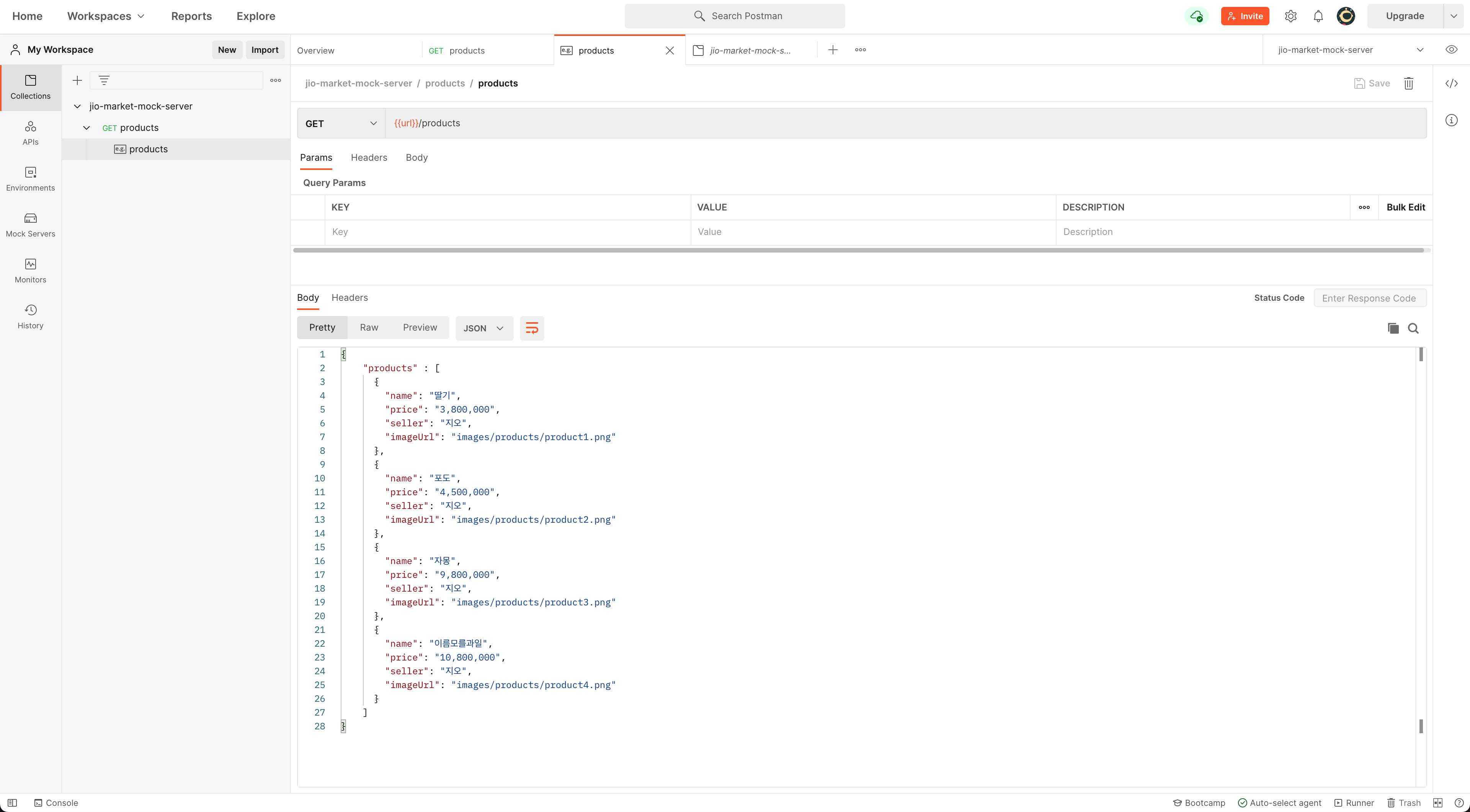Click the Status Code input field
The image size is (1470, 812).
click(1370, 298)
